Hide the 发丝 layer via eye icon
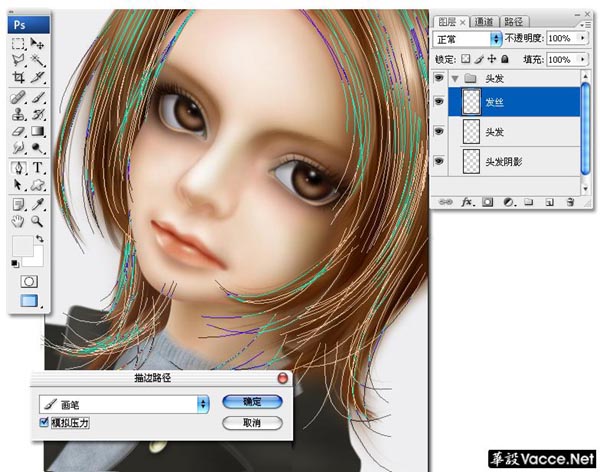Image resolution: width=600 pixels, height=472 pixels. tap(439, 101)
